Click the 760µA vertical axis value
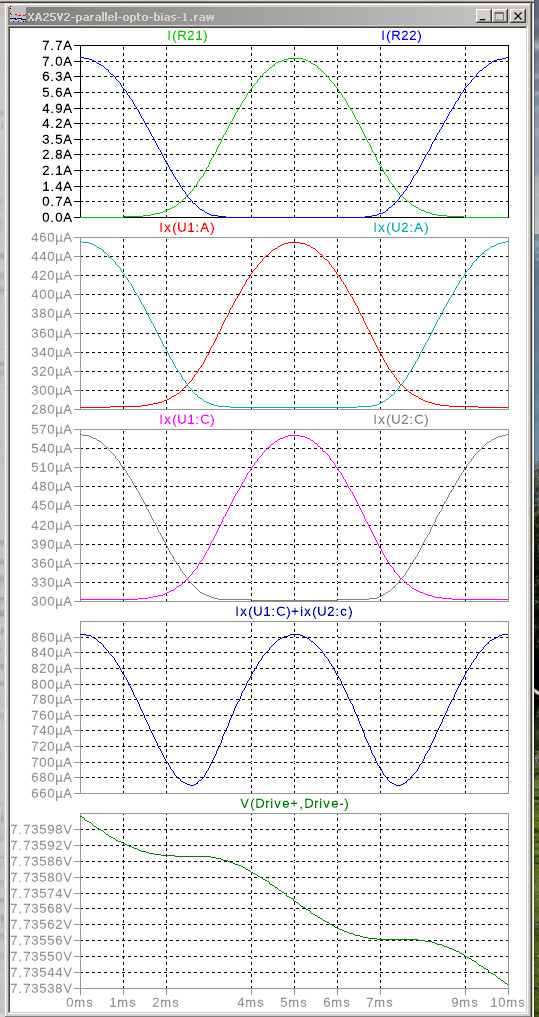Screen dimensions: 539x1017 (x=52, y=715)
